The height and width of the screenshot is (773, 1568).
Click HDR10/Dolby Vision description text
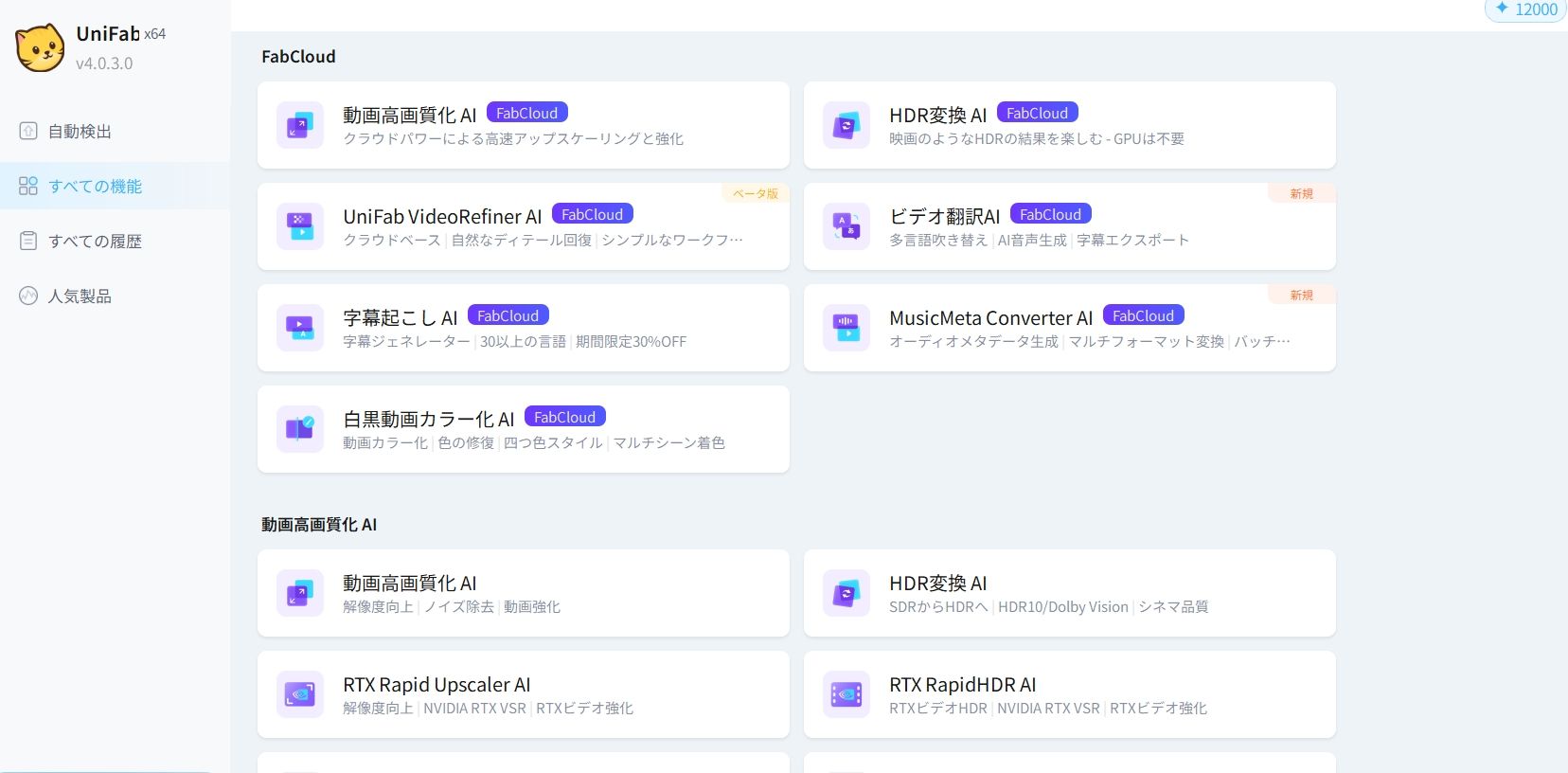[1063, 607]
